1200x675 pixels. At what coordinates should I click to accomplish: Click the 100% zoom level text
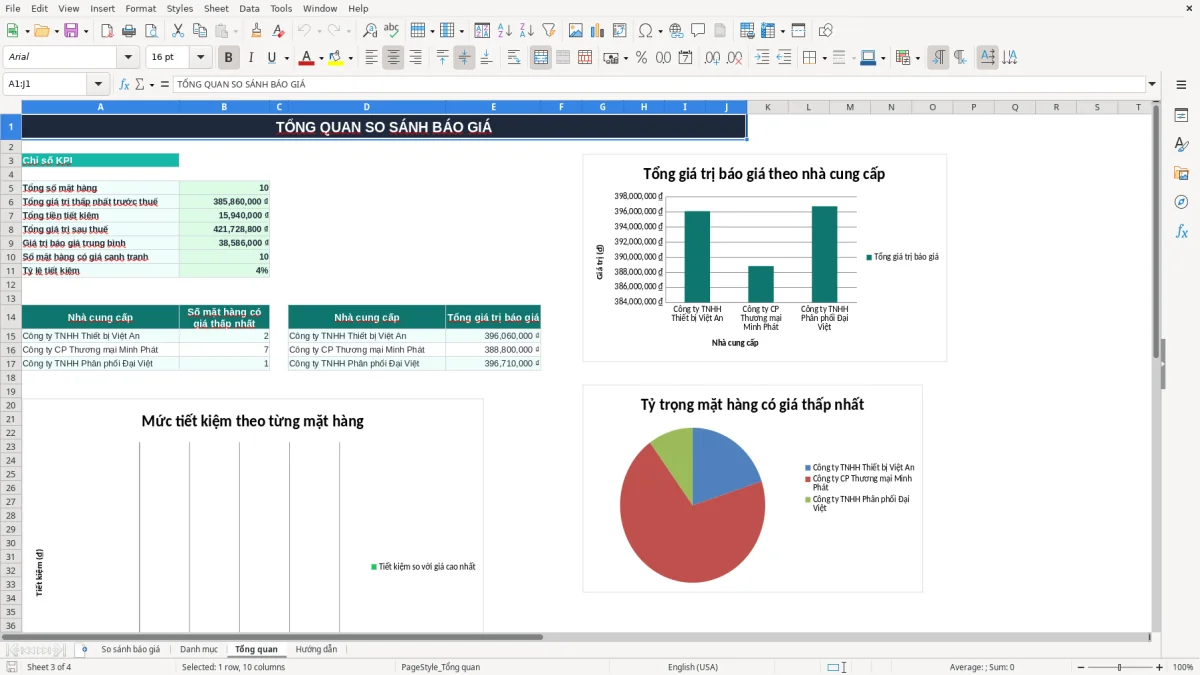coord(1183,667)
